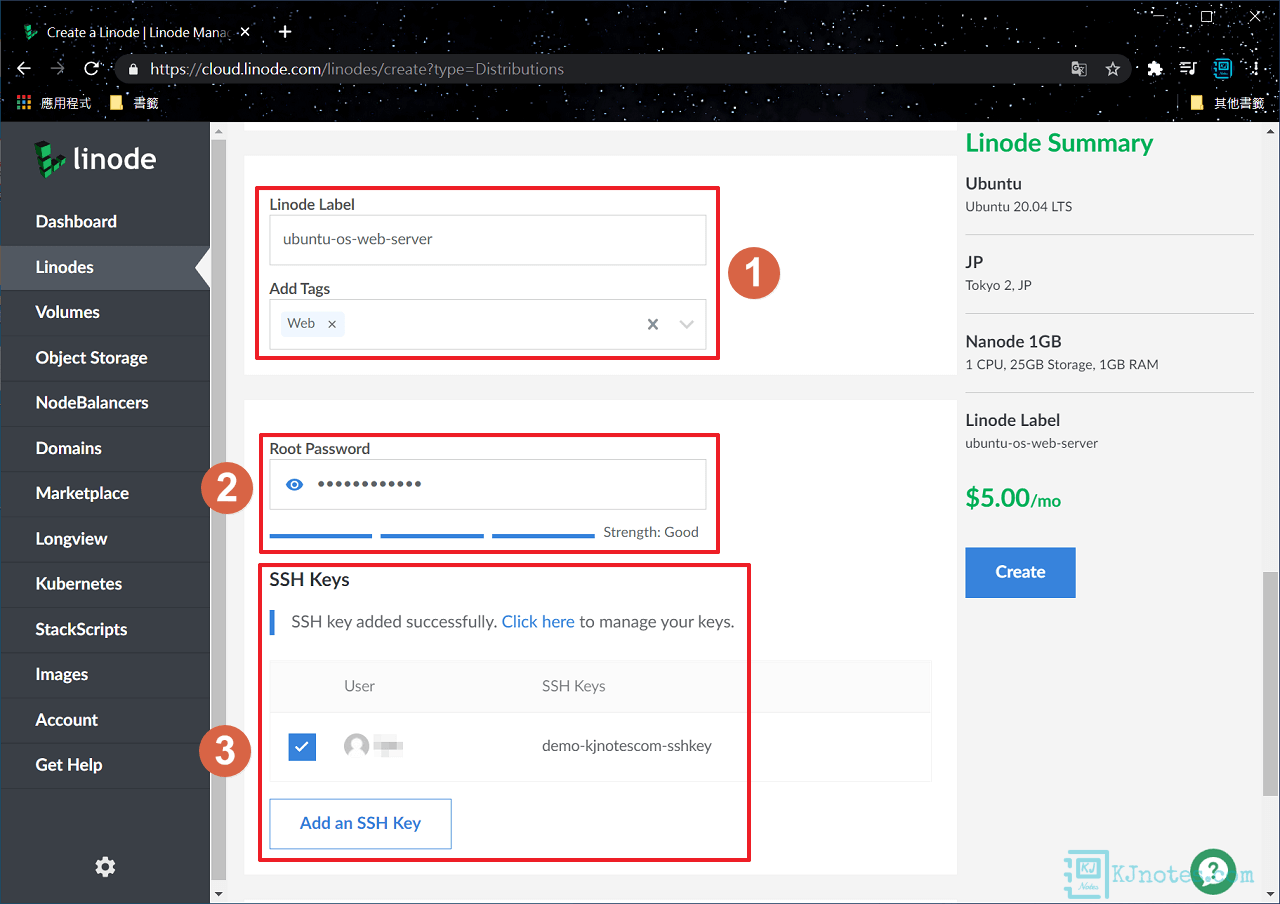Show the root password with eye icon
Image resolution: width=1280 pixels, height=904 pixels.
(295, 485)
